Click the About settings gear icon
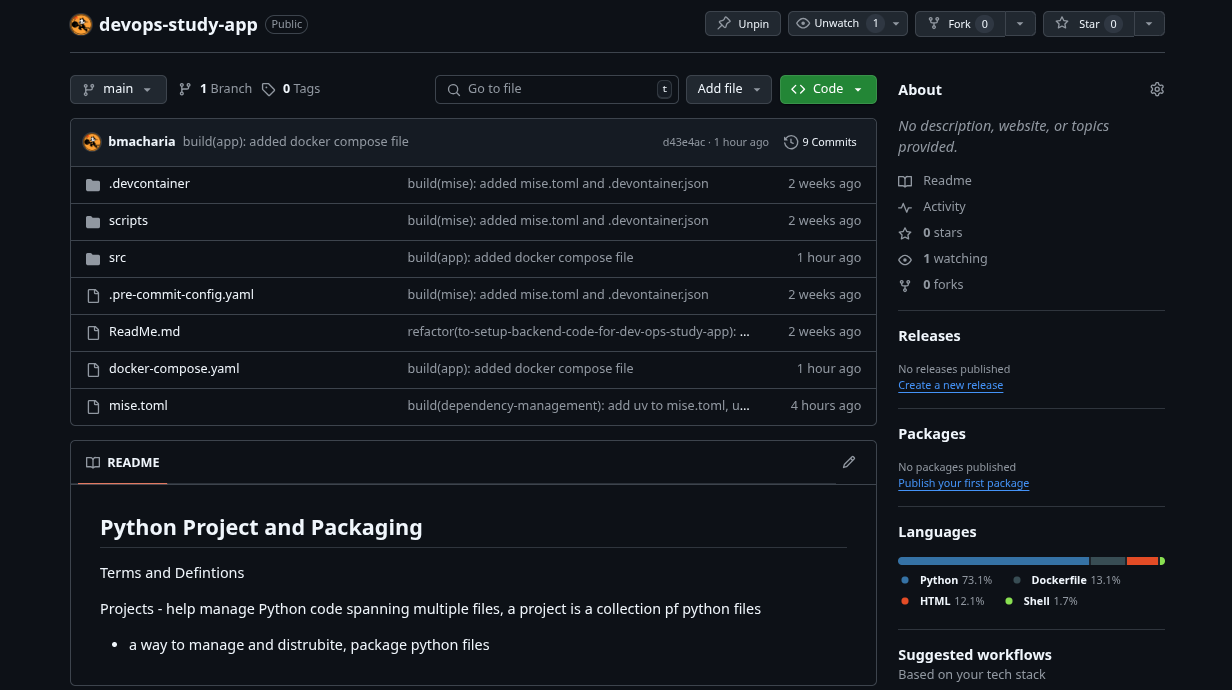This screenshot has width=1232, height=690. (x=1157, y=90)
